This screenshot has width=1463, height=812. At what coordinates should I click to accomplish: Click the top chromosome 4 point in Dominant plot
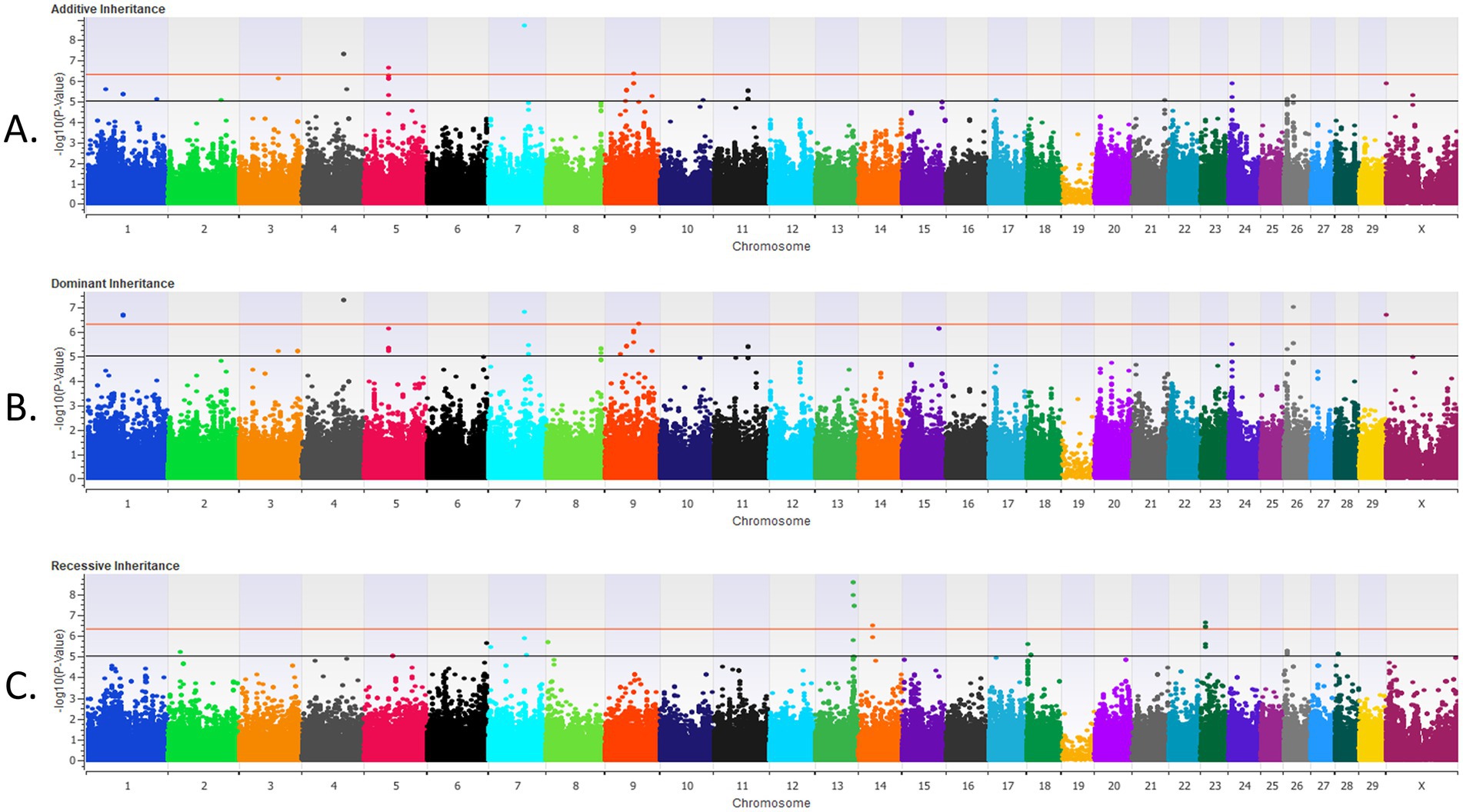(343, 300)
